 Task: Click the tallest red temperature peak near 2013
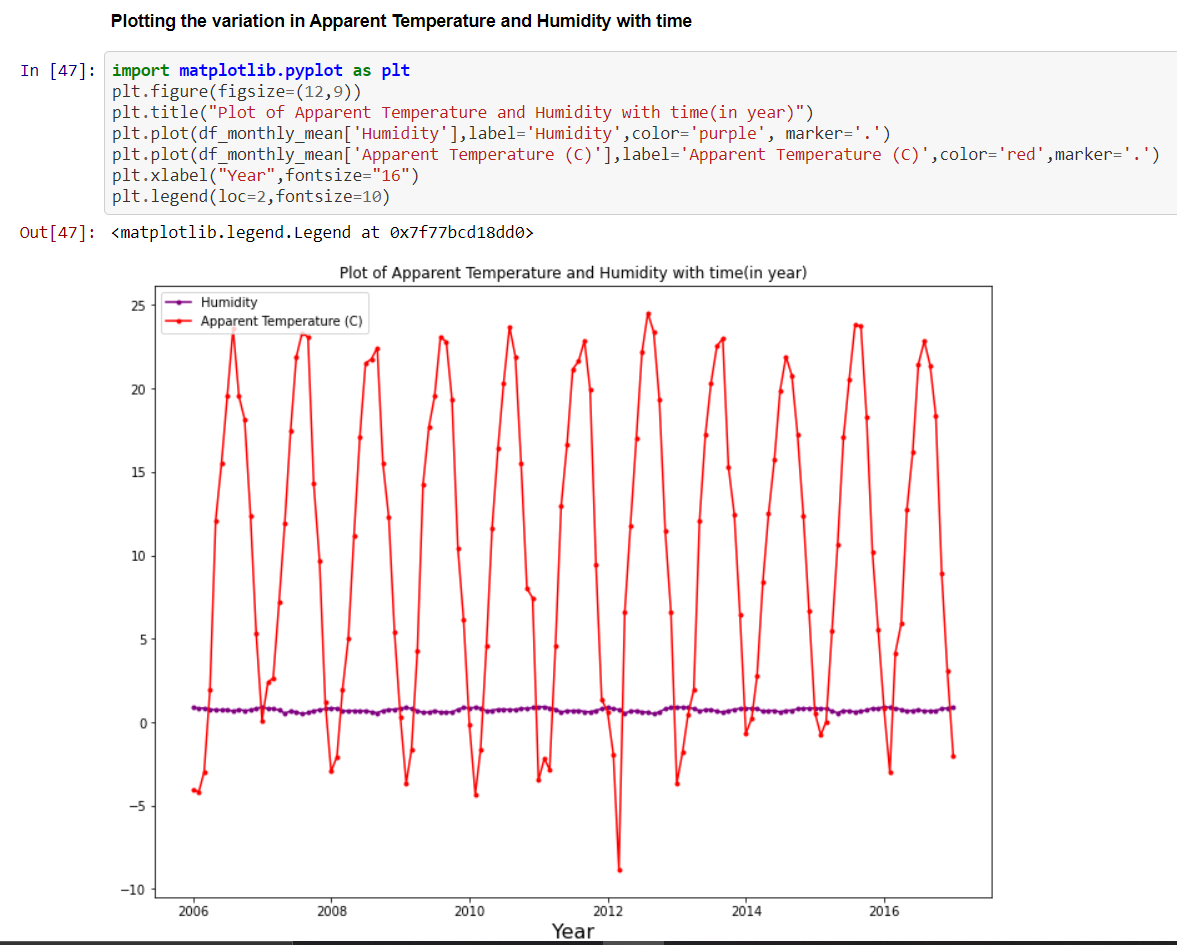coord(648,313)
